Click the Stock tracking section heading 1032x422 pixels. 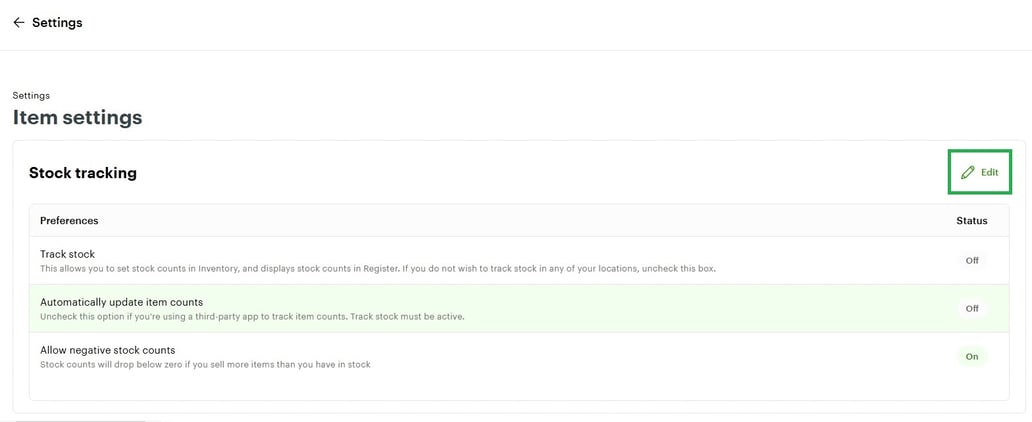(x=83, y=173)
